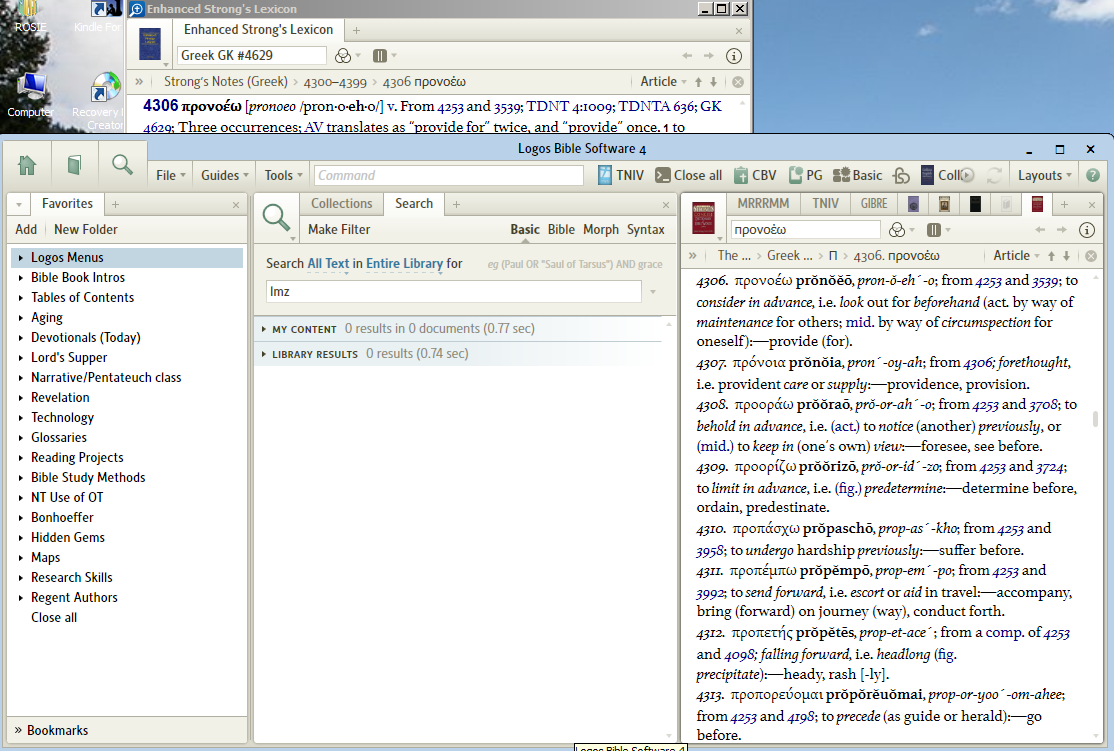The height and width of the screenshot is (751, 1114).
Task: Click parallel resources icon in dictionary panel
Action: 934,229
